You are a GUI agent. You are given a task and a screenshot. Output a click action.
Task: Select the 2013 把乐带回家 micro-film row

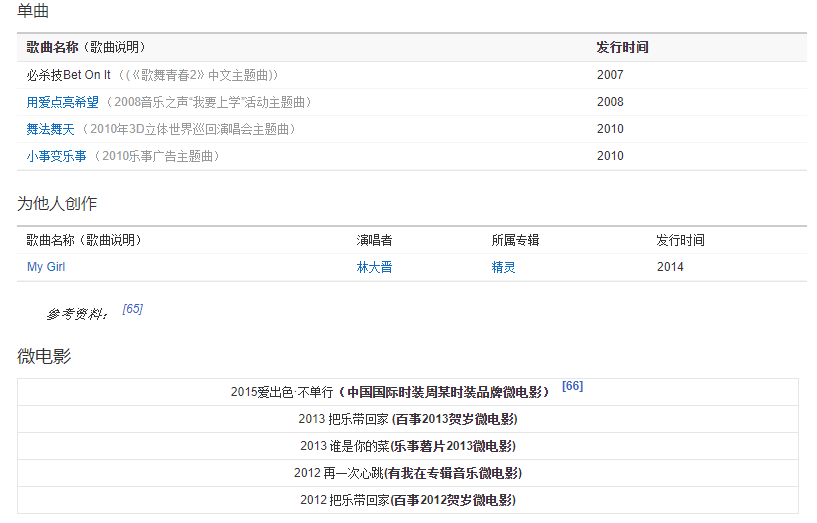coord(408,419)
